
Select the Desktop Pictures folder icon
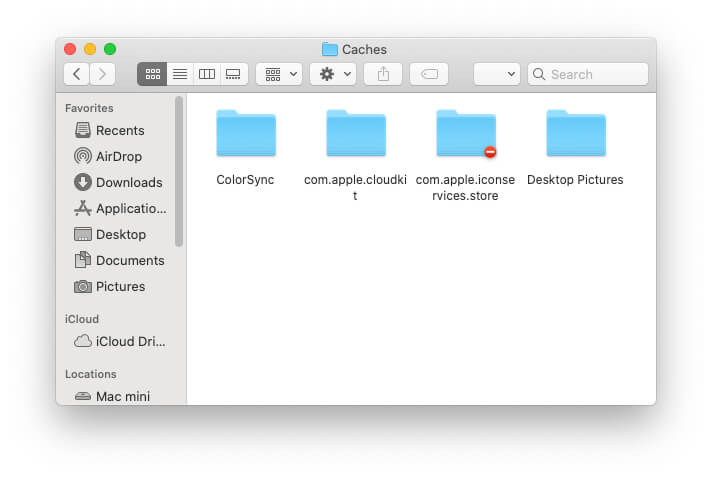576,133
